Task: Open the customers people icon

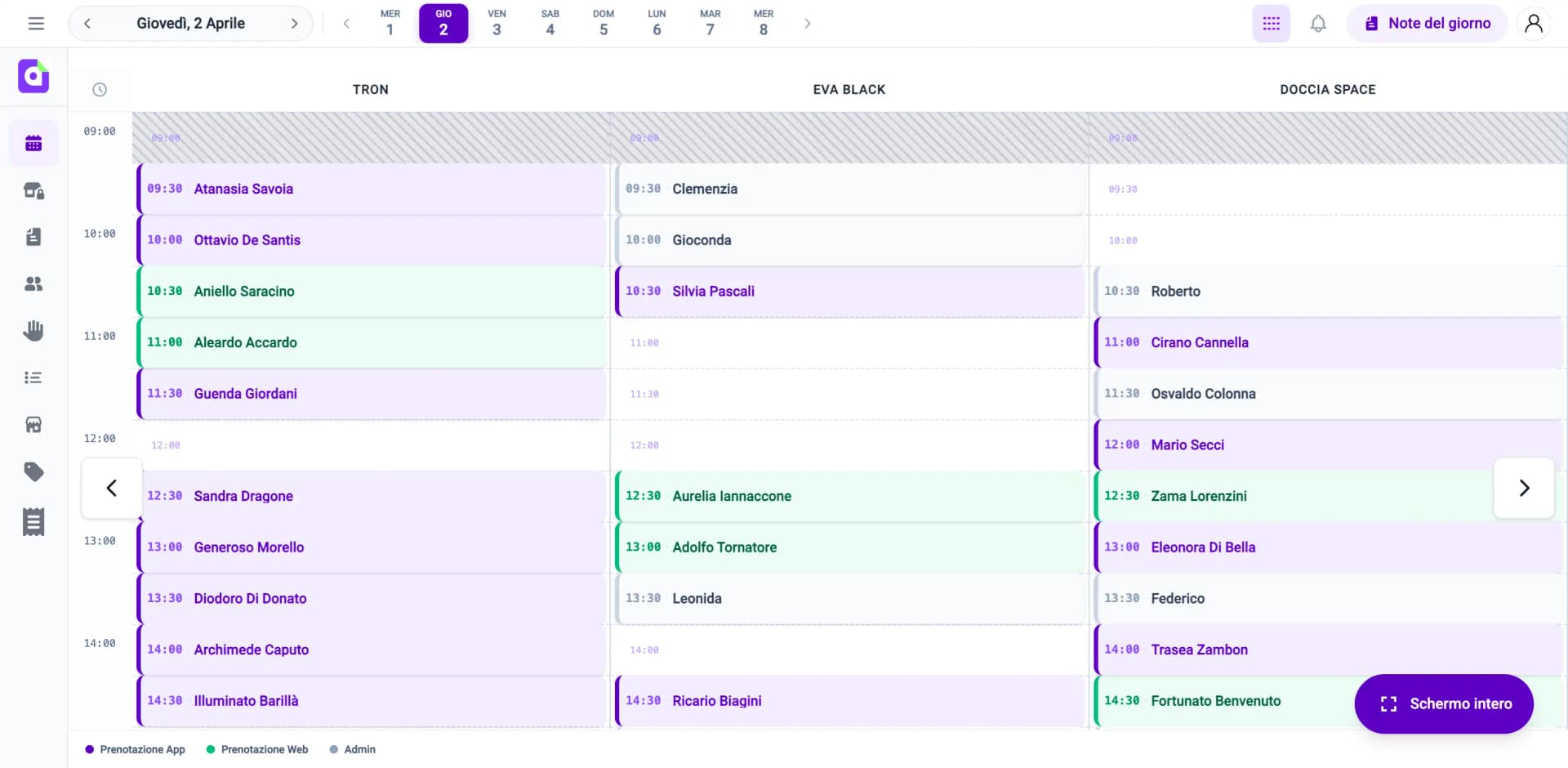Action: 33,284
